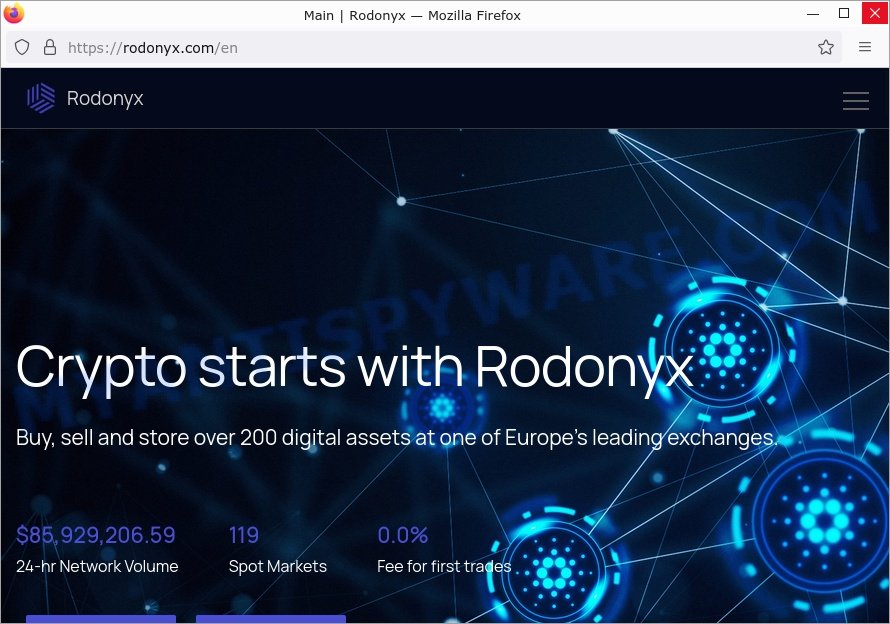This screenshot has height=624, width=890.
Task: Click the 'Crypto starts with Rodonyx' headline
Action: point(355,367)
